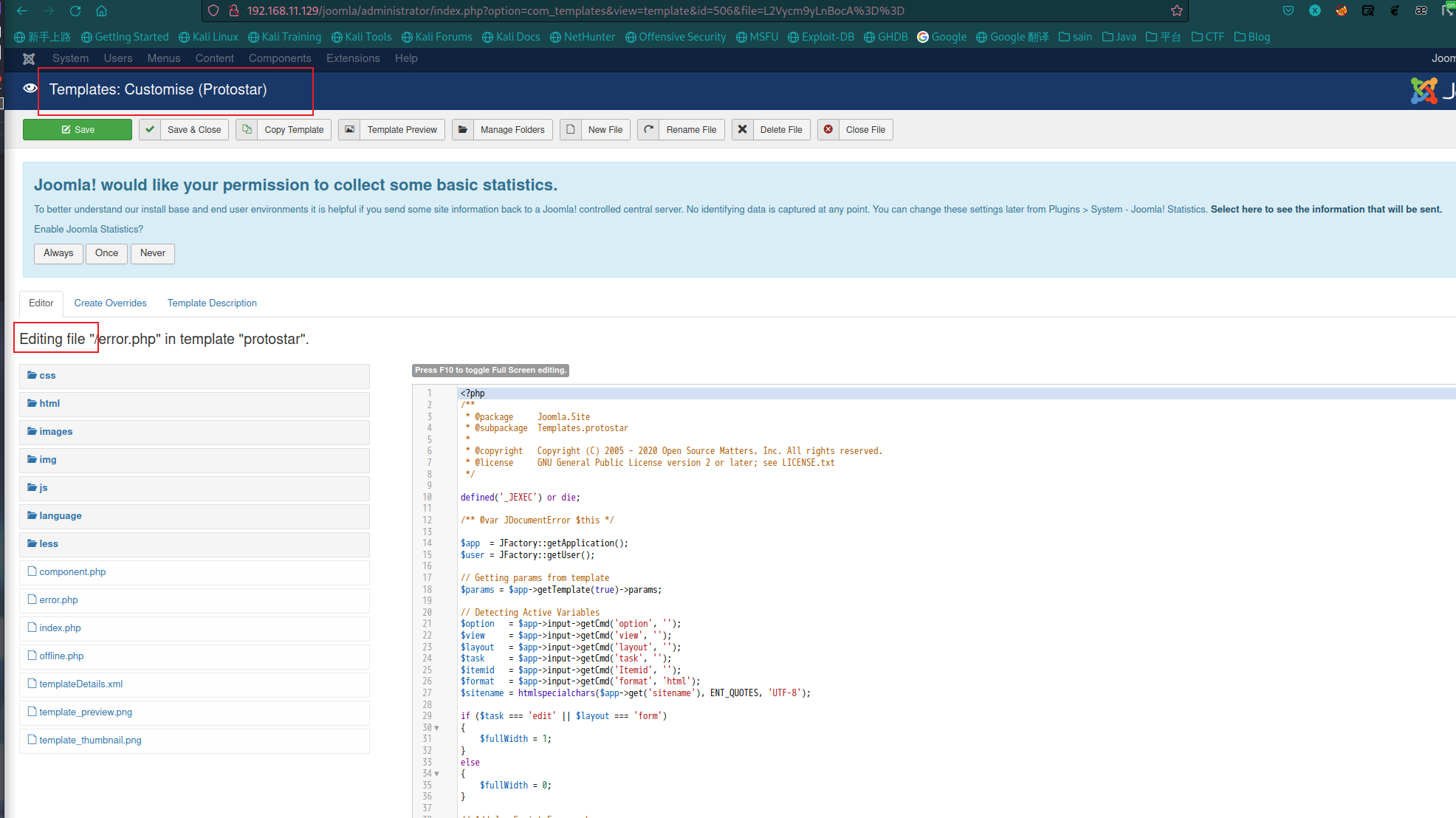The image size is (1456, 818).
Task: Collapse code fold arrow at line 30
Action: pyautogui.click(x=437, y=728)
